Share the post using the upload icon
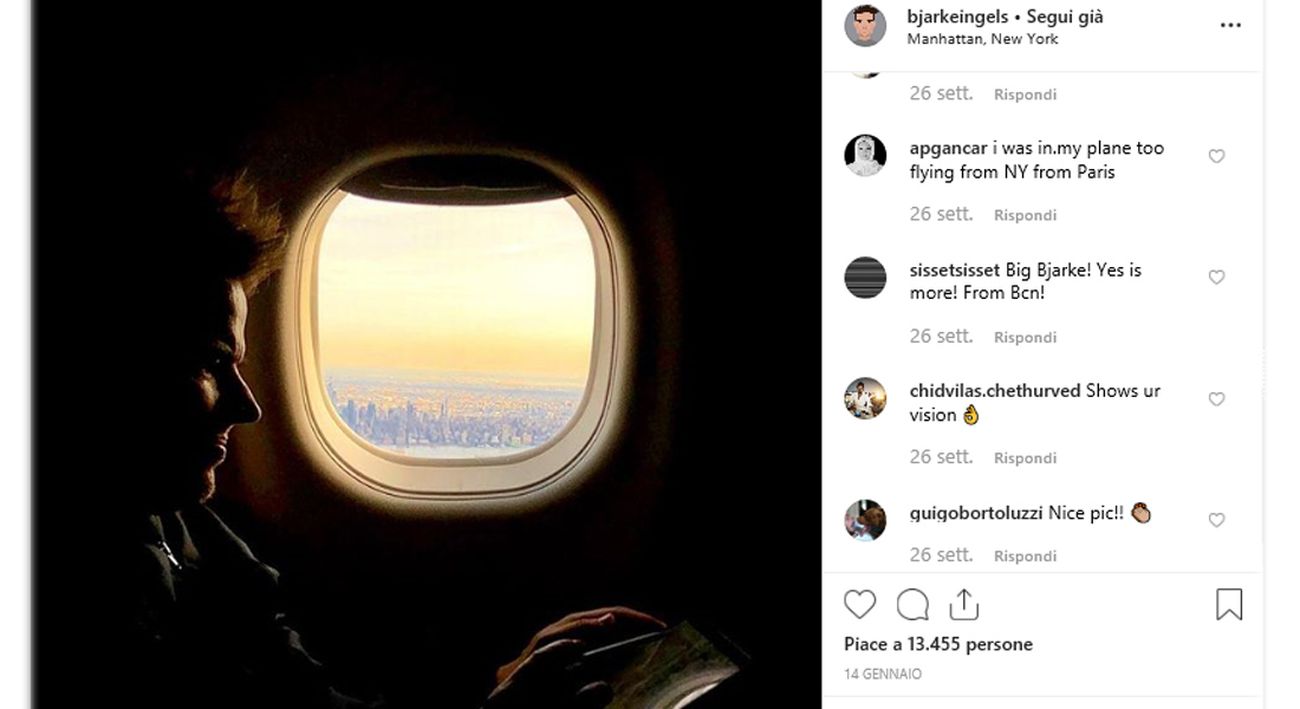This screenshot has height=709, width=1300. [x=963, y=603]
